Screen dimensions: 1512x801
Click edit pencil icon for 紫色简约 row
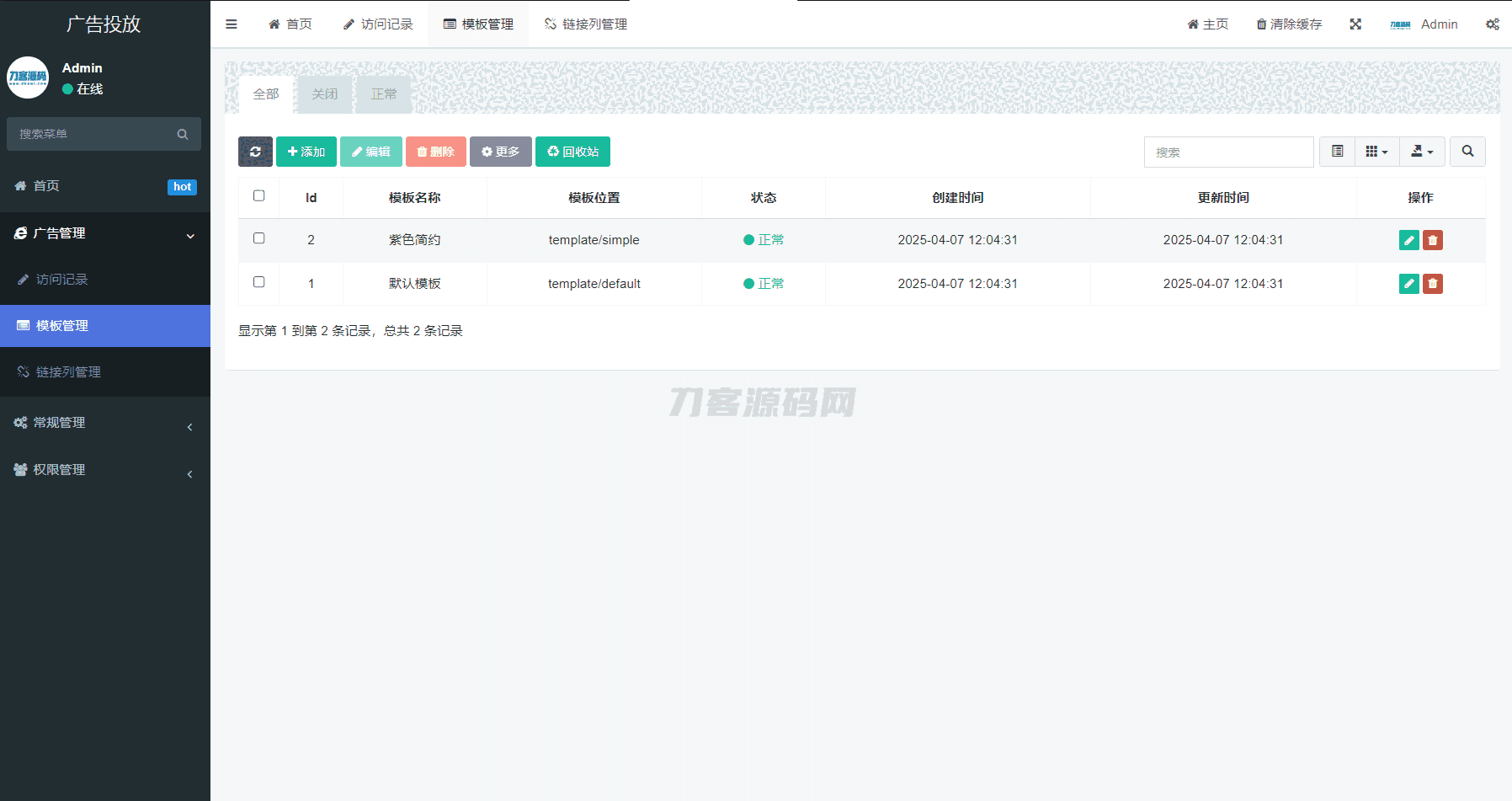tap(1408, 240)
